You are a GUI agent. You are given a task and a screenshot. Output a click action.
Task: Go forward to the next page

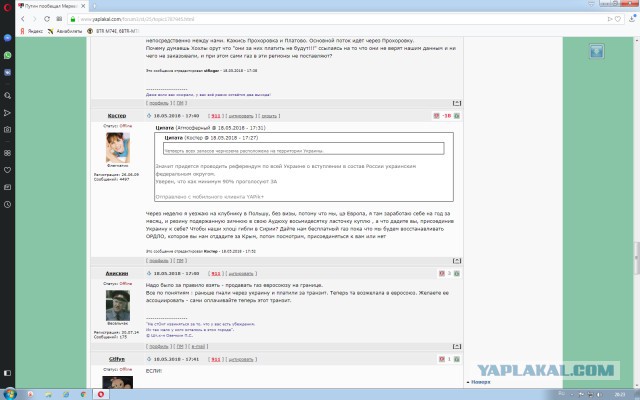[x=35, y=19]
